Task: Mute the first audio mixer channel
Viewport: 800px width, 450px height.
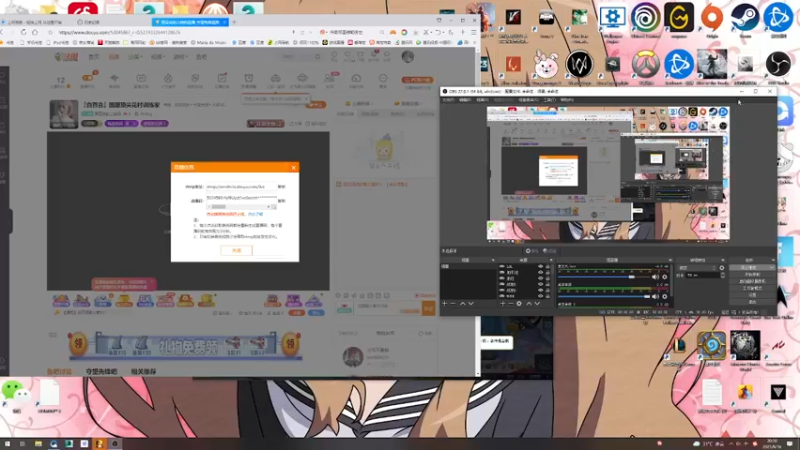Action: (655, 277)
